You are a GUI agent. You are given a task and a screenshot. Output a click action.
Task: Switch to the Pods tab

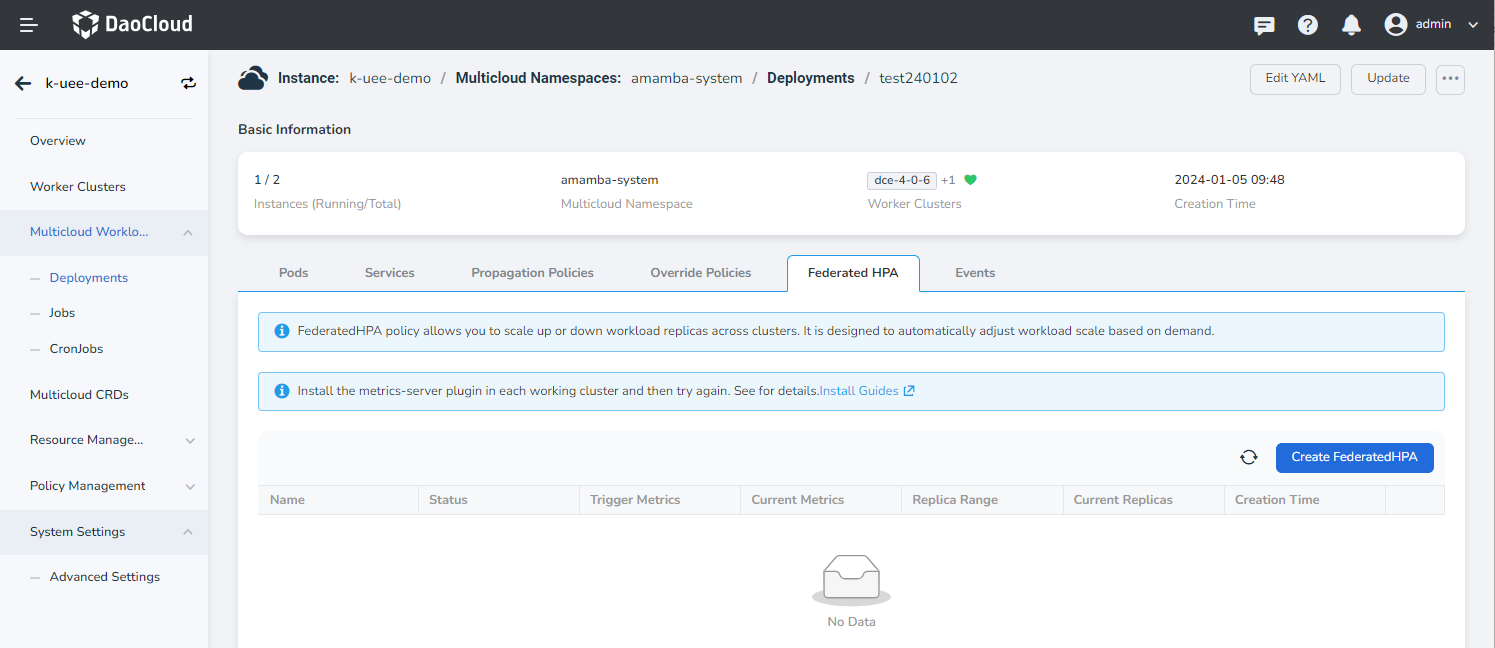point(293,273)
